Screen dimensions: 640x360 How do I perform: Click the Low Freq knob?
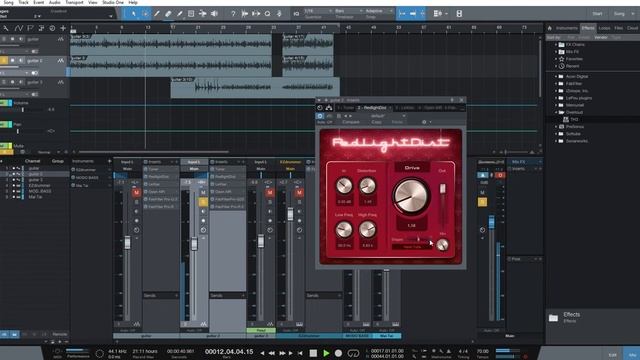[344, 230]
